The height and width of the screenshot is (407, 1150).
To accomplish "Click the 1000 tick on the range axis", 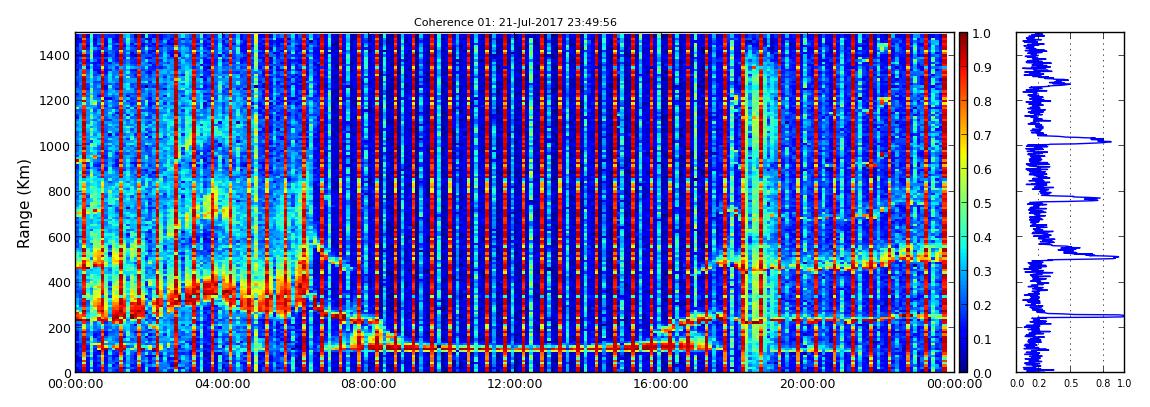I will point(55,147).
